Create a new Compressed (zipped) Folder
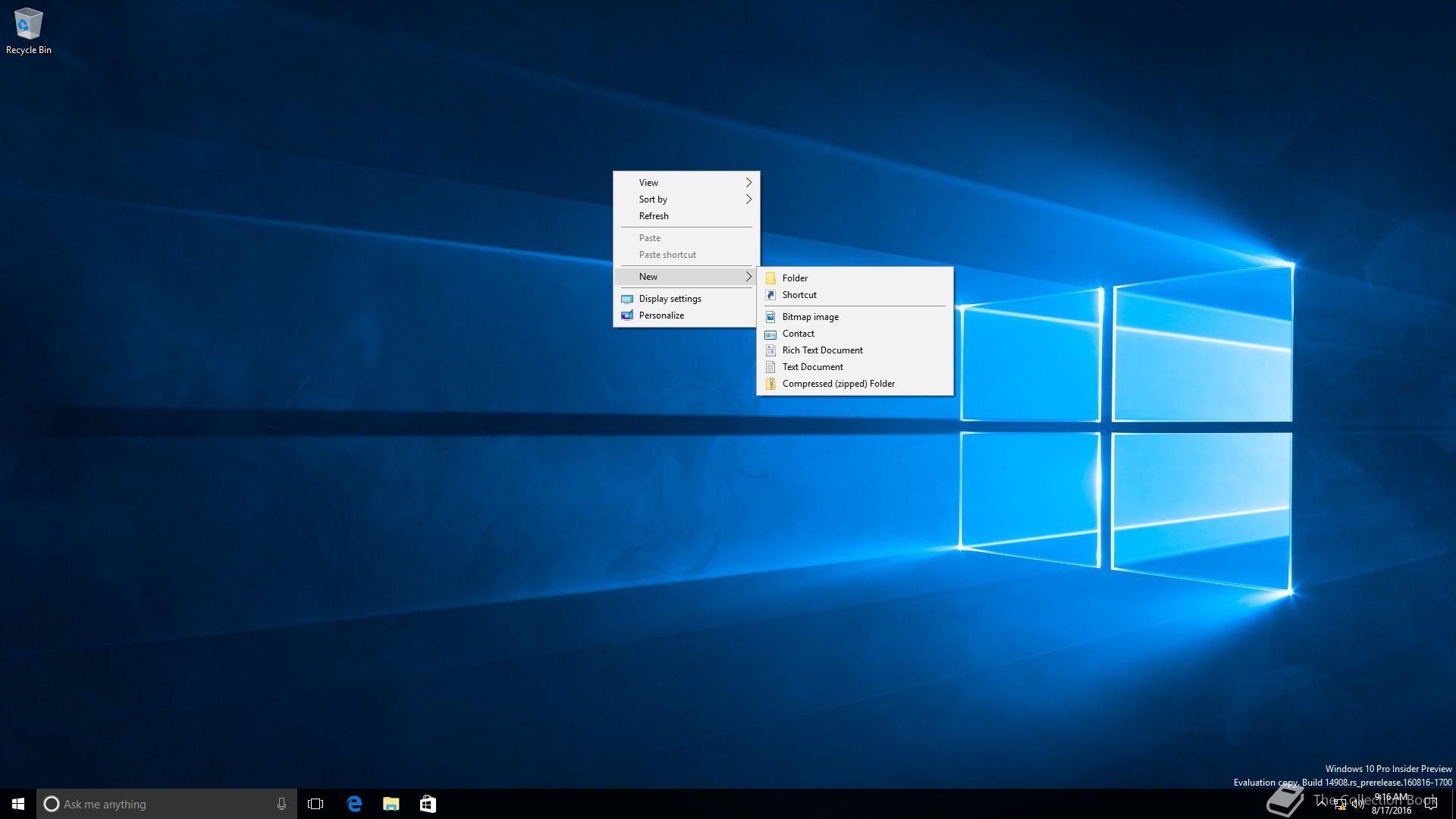The image size is (1456, 819). coord(855,384)
